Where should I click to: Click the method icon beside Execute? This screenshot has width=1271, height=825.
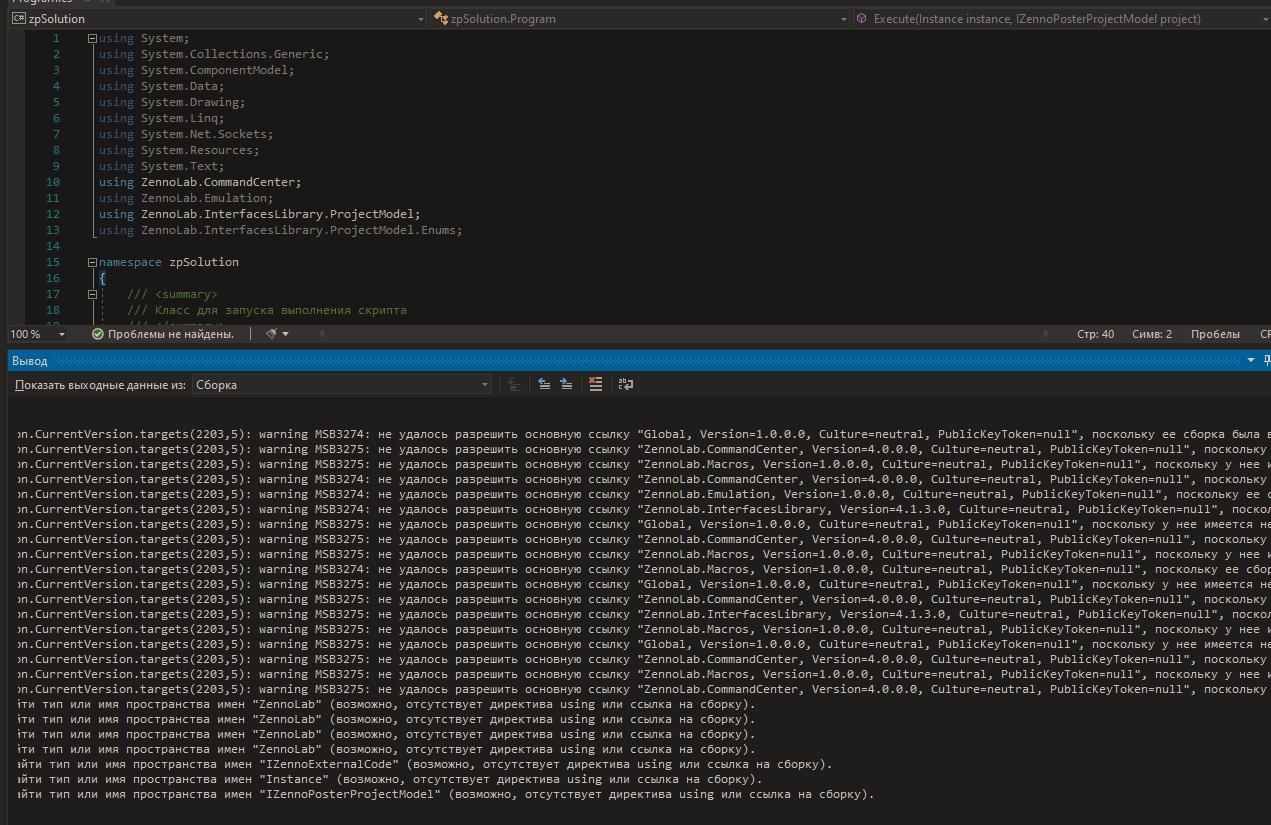click(x=862, y=19)
